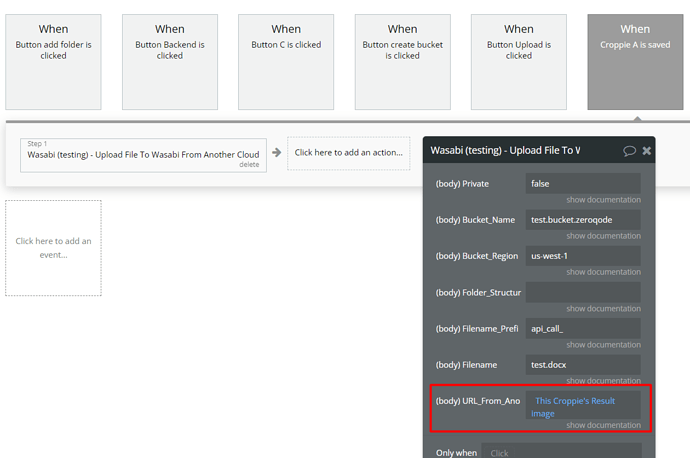Select the 'Button Upload is clicked' event
Viewport: 690px width, 458px height.
coord(519,62)
